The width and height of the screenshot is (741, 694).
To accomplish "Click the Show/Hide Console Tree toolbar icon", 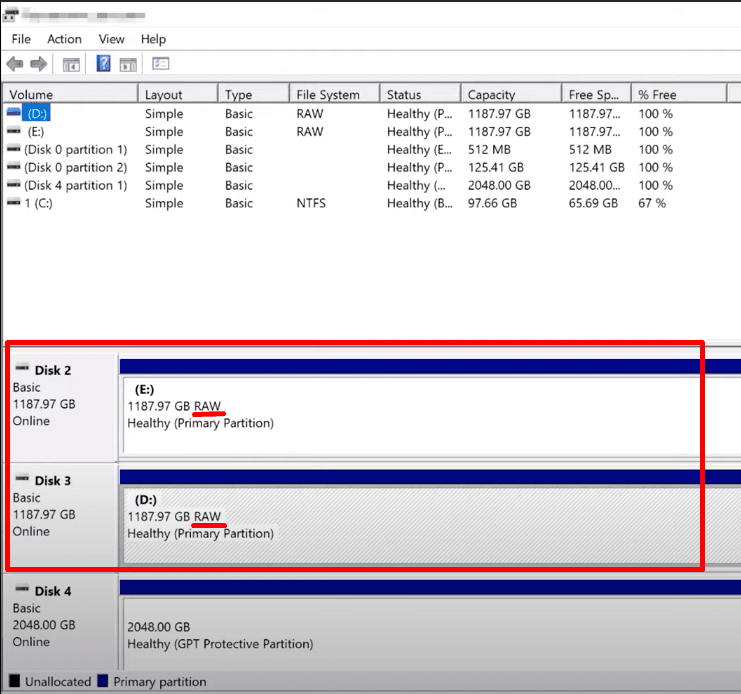I will point(71,64).
